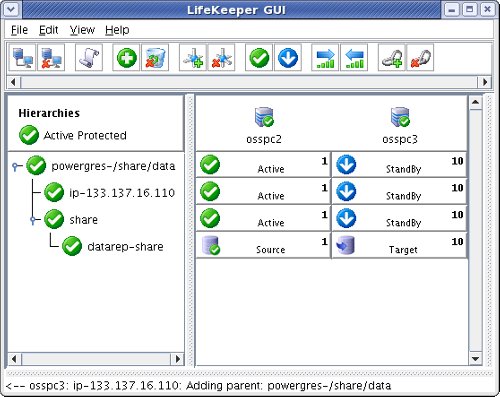Select the osspc3 server icon
This screenshot has height=397, width=500.
tap(400, 117)
